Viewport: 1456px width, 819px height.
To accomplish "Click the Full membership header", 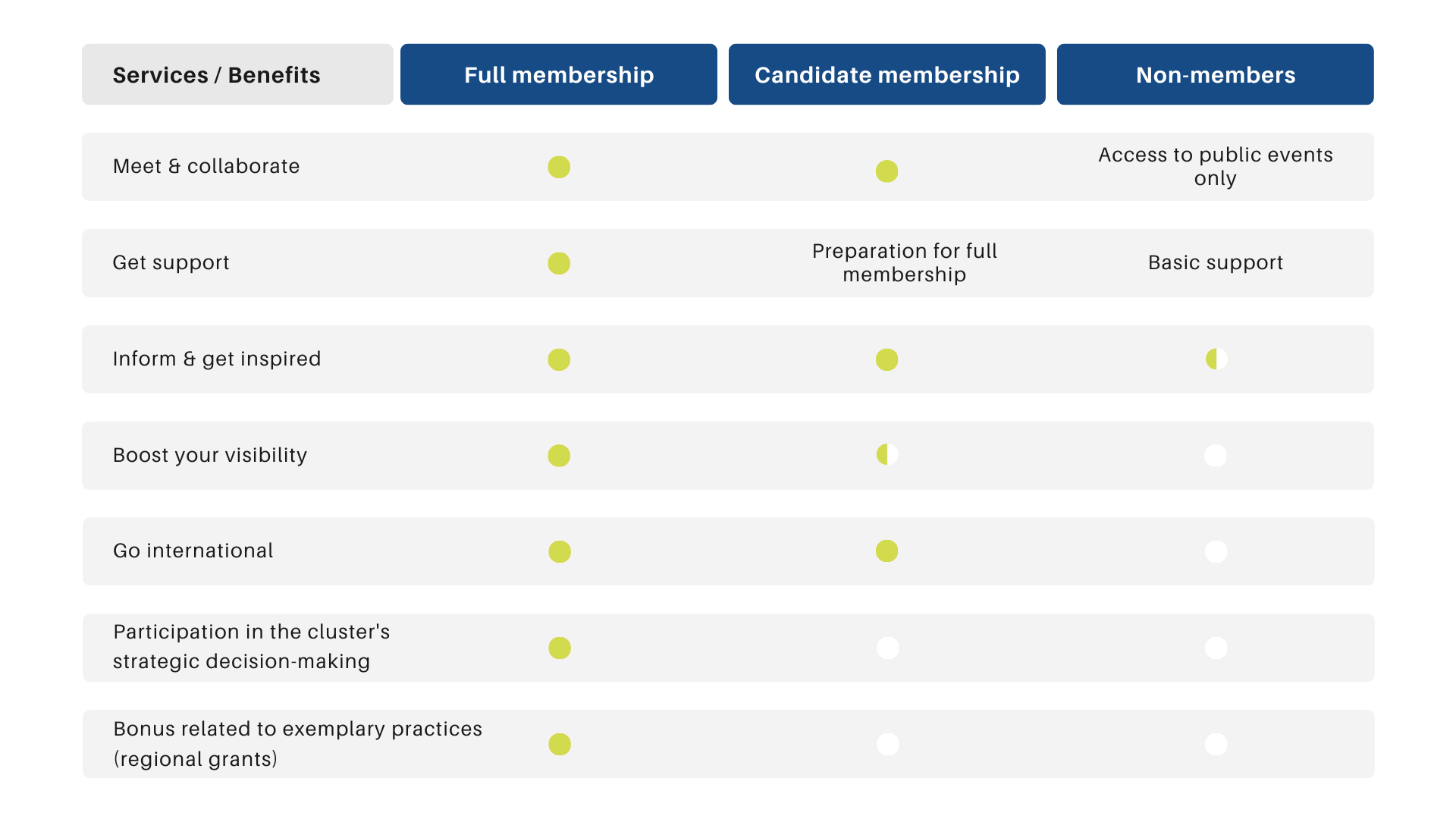I will 559,74.
